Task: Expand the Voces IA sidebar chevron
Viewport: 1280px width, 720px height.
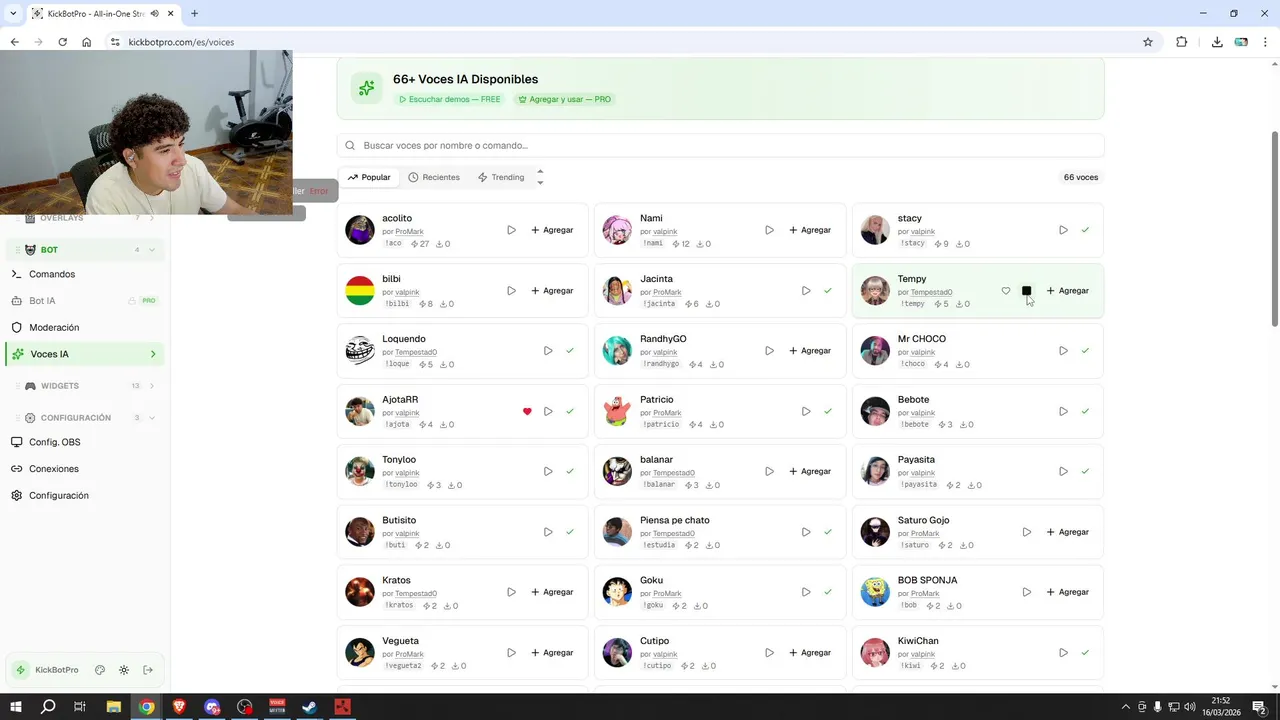Action: click(153, 354)
